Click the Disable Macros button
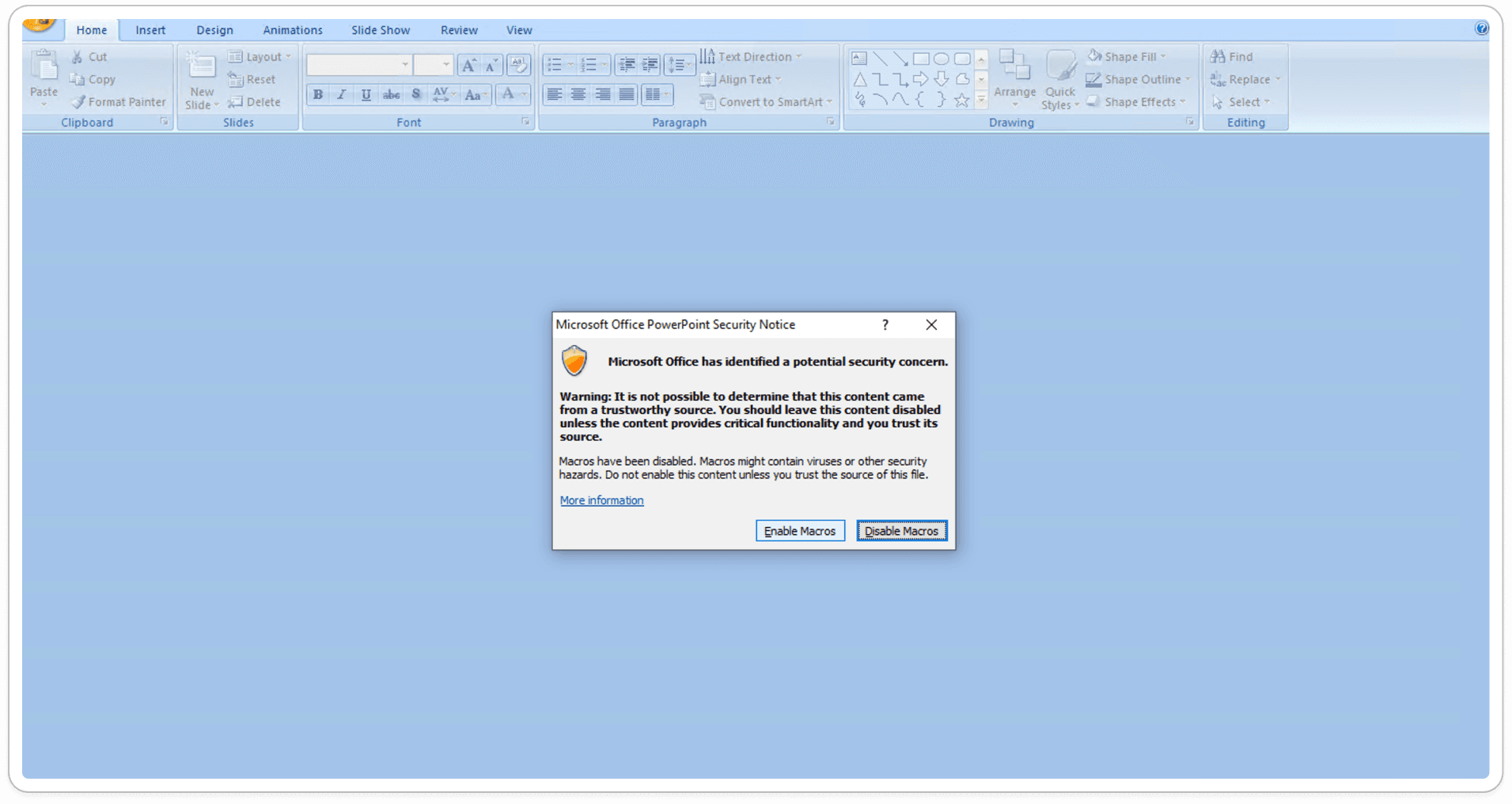Viewport: 1512px width, 804px height. click(x=901, y=531)
